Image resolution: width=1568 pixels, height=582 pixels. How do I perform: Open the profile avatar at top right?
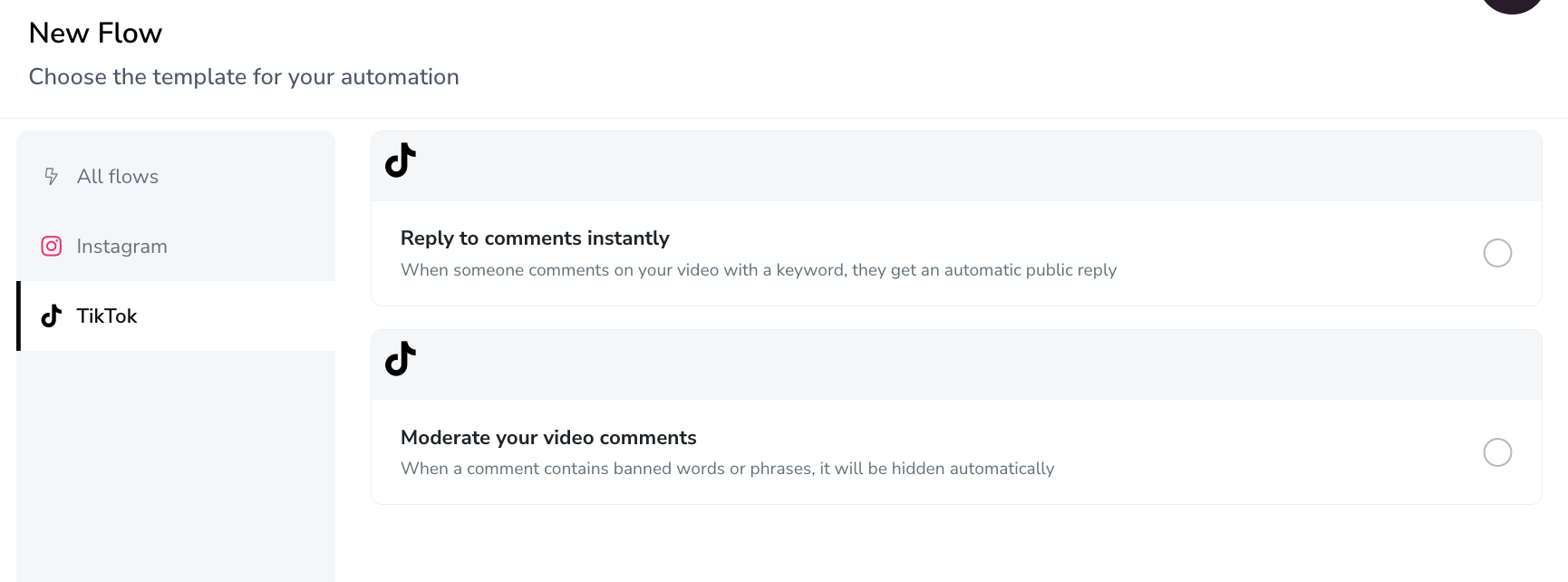[x=1512, y=5]
